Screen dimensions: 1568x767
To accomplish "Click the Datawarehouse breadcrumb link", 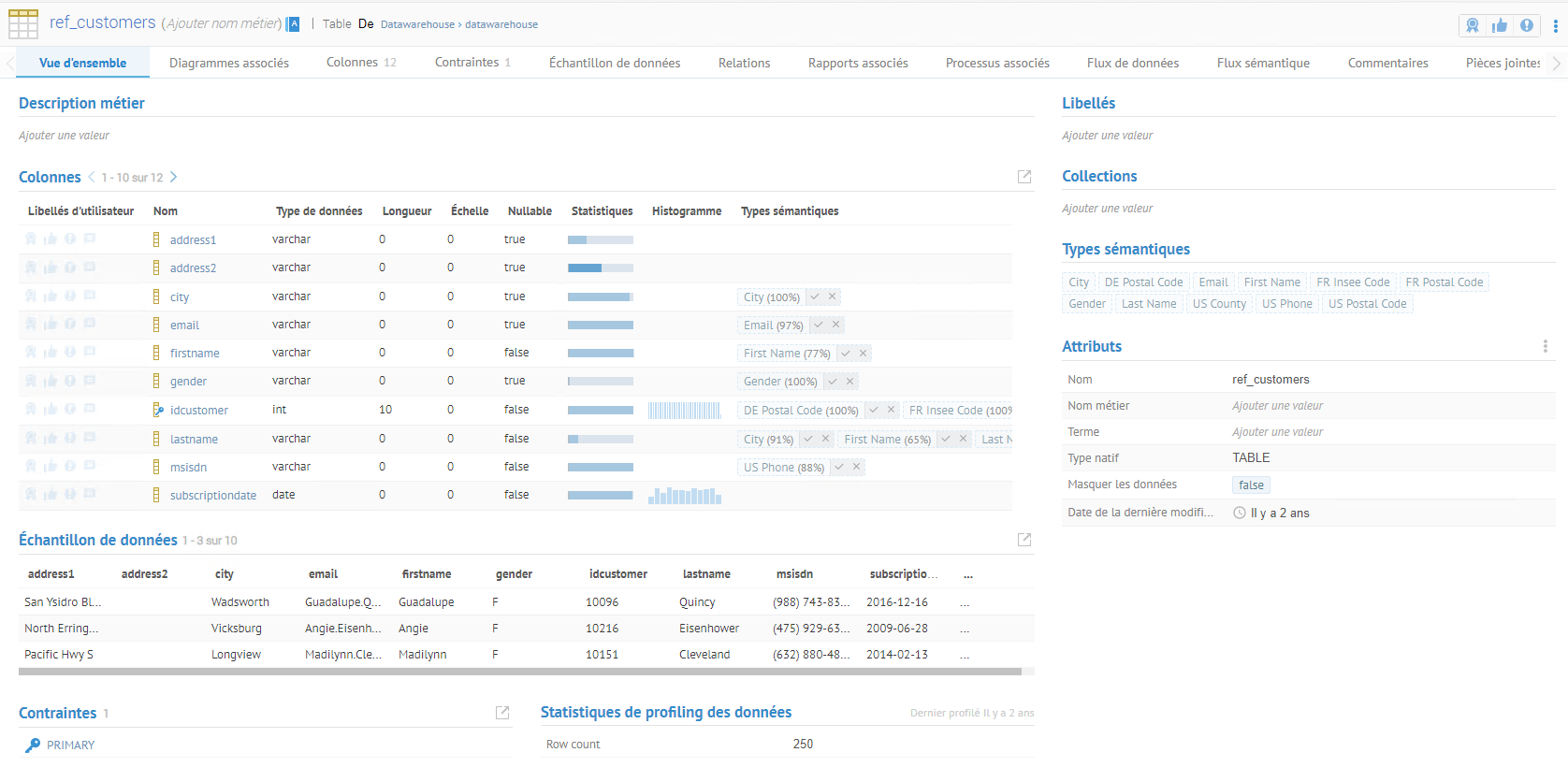I will (x=417, y=24).
